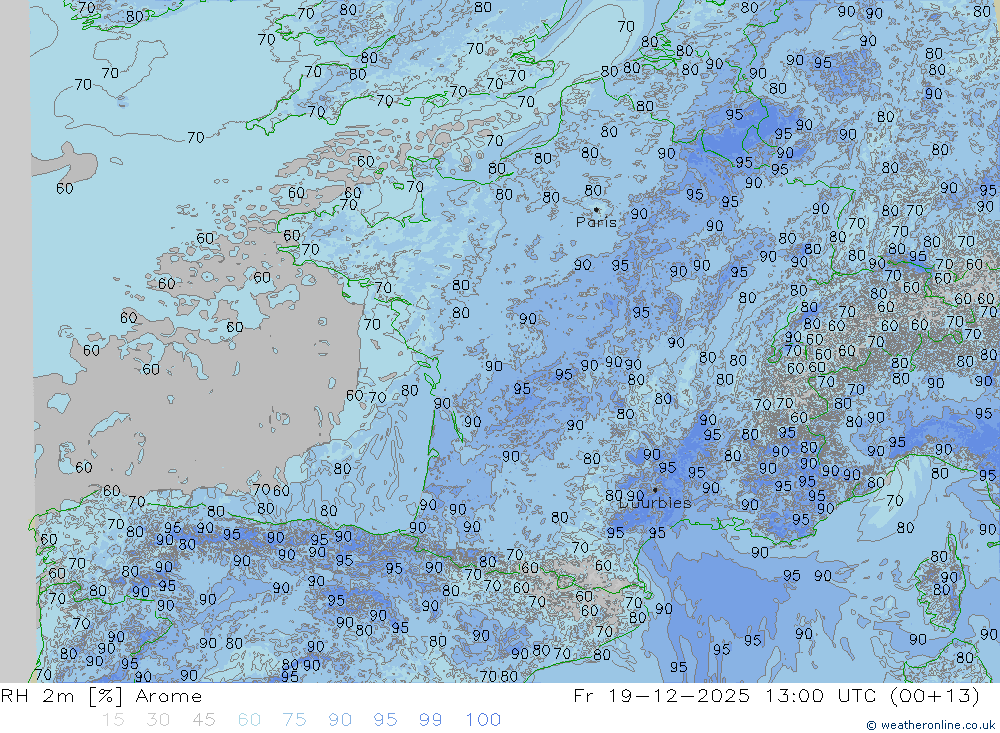Click the Paris city label
The width and height of the screenshot is (1000, 733).
596,222
